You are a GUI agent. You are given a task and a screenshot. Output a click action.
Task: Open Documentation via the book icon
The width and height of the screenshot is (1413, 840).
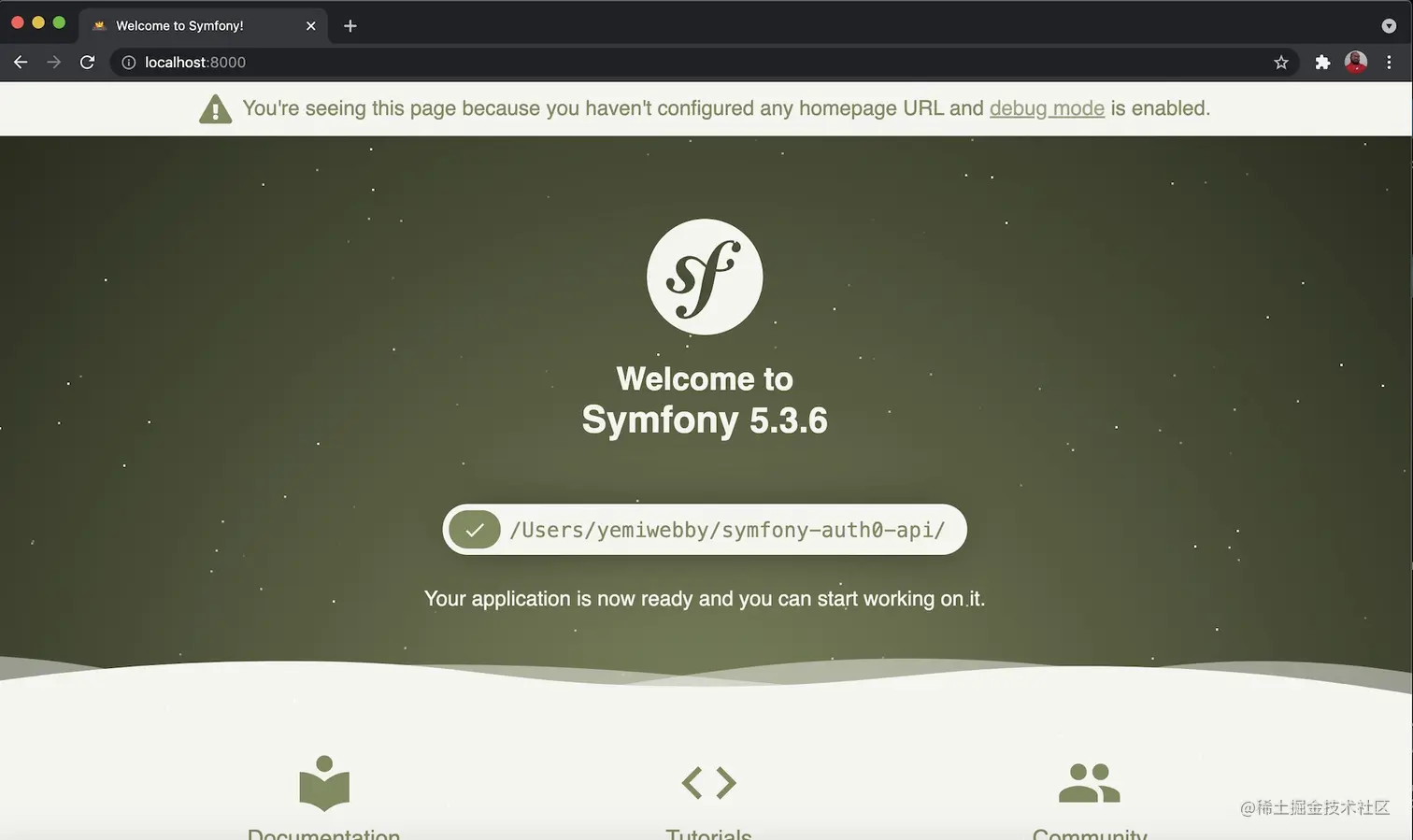(323, 783)
